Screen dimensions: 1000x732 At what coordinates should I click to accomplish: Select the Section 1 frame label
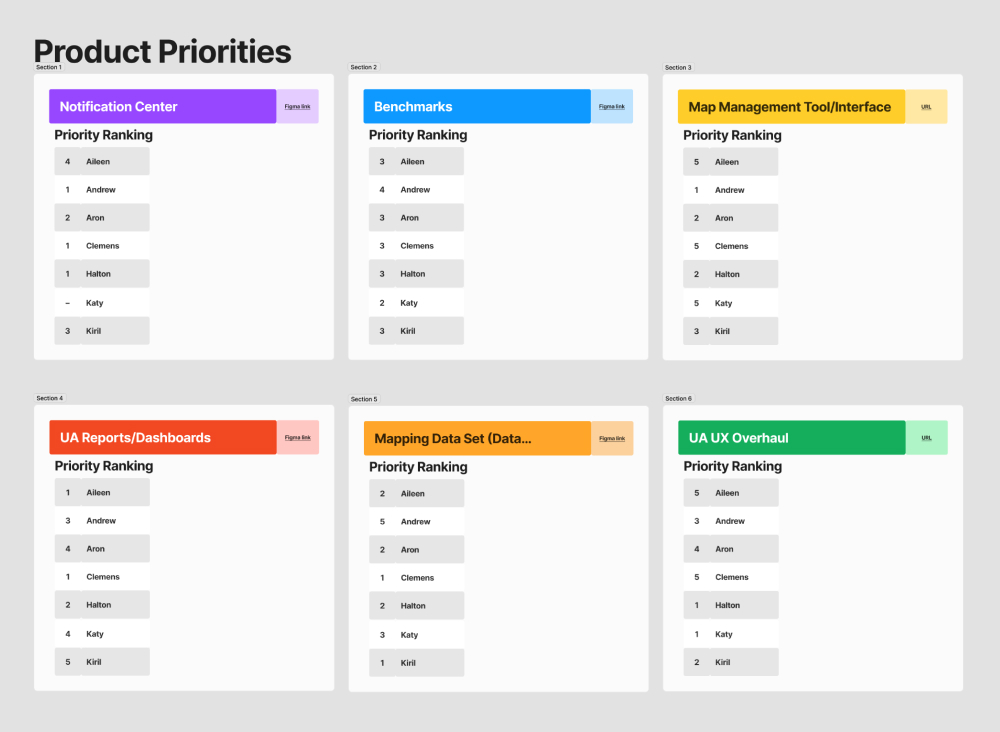49,67
